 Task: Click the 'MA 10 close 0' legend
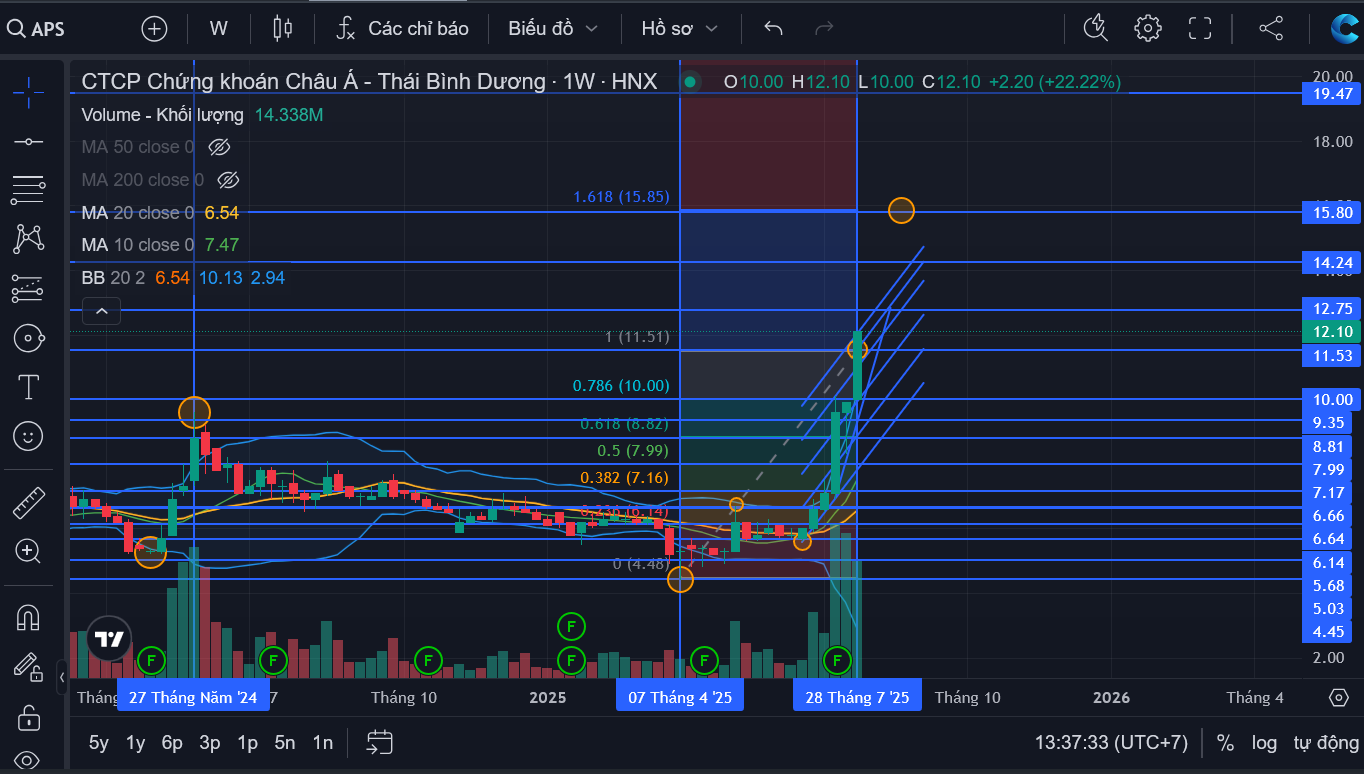tap(138, 245)
